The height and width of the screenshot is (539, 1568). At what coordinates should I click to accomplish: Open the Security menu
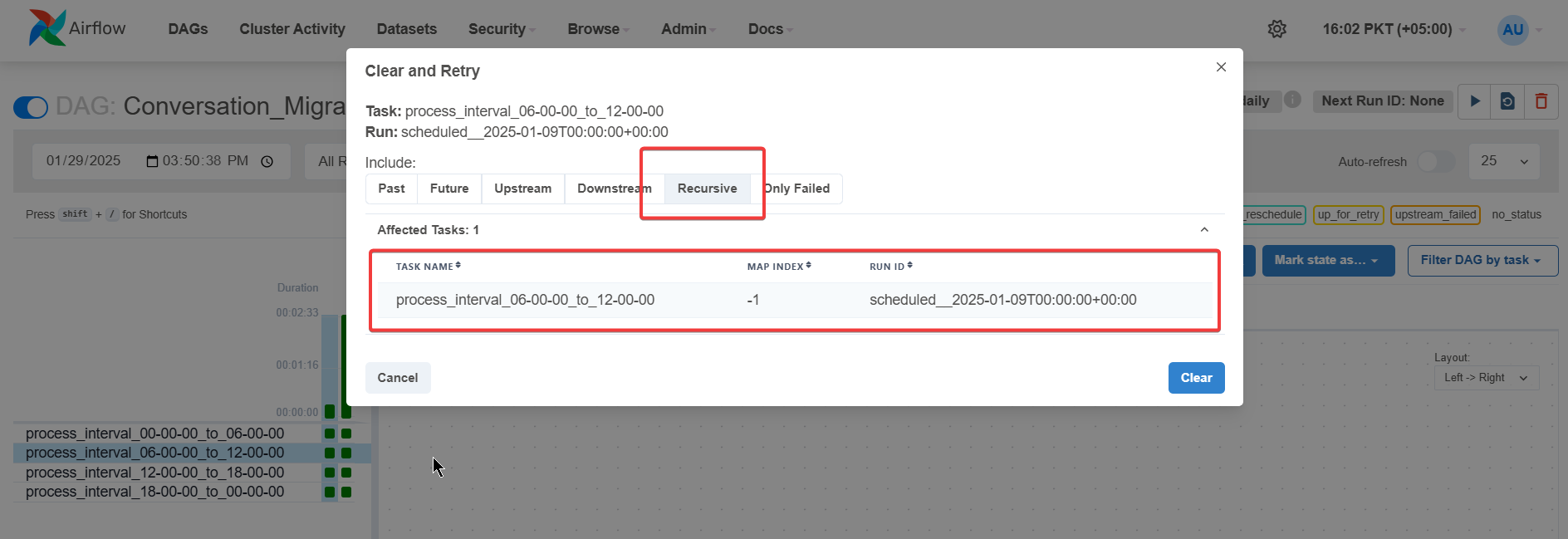pyautogui.click(x=501, y=29)
